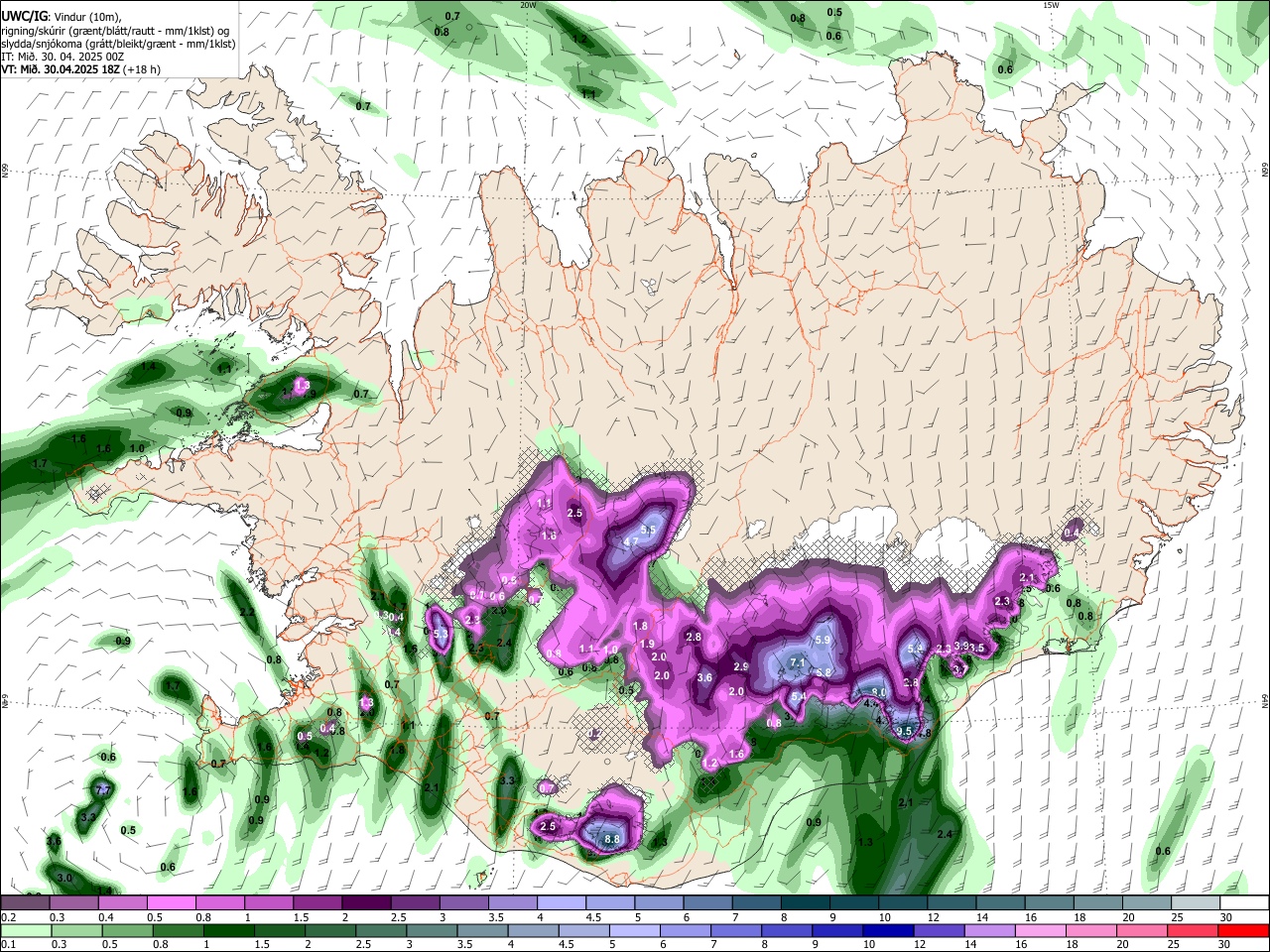Click the 3.0 precipitation value on the map

click(x=64, y=879)
